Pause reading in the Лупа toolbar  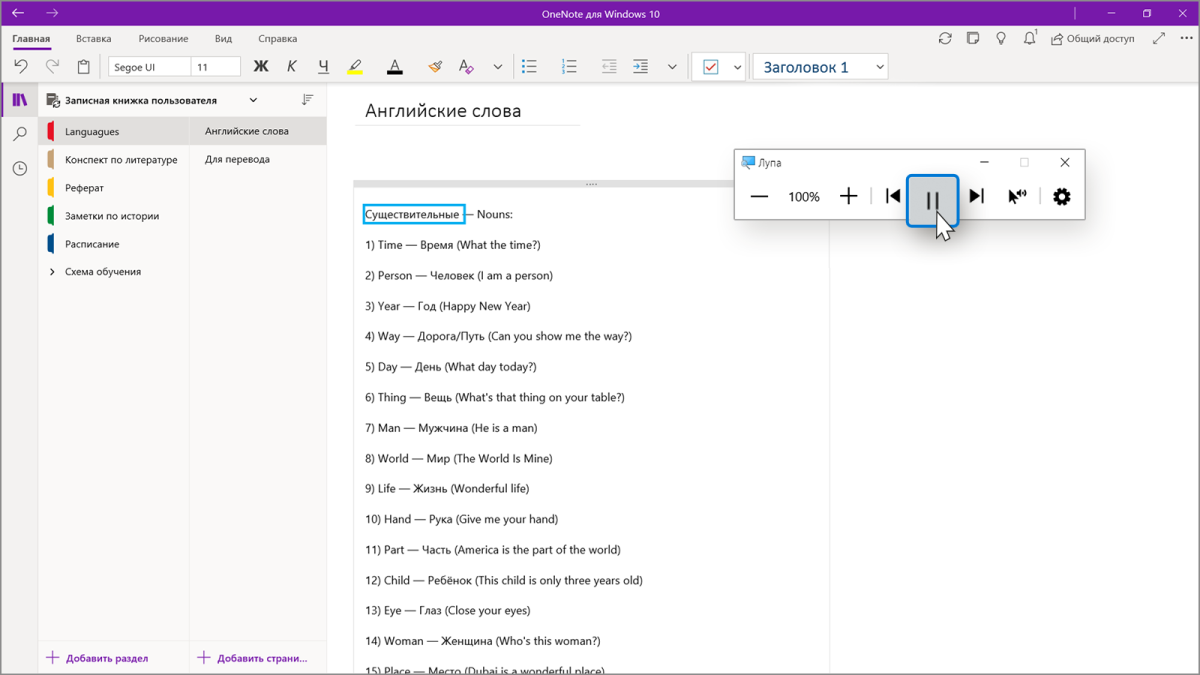pos(932,197)
